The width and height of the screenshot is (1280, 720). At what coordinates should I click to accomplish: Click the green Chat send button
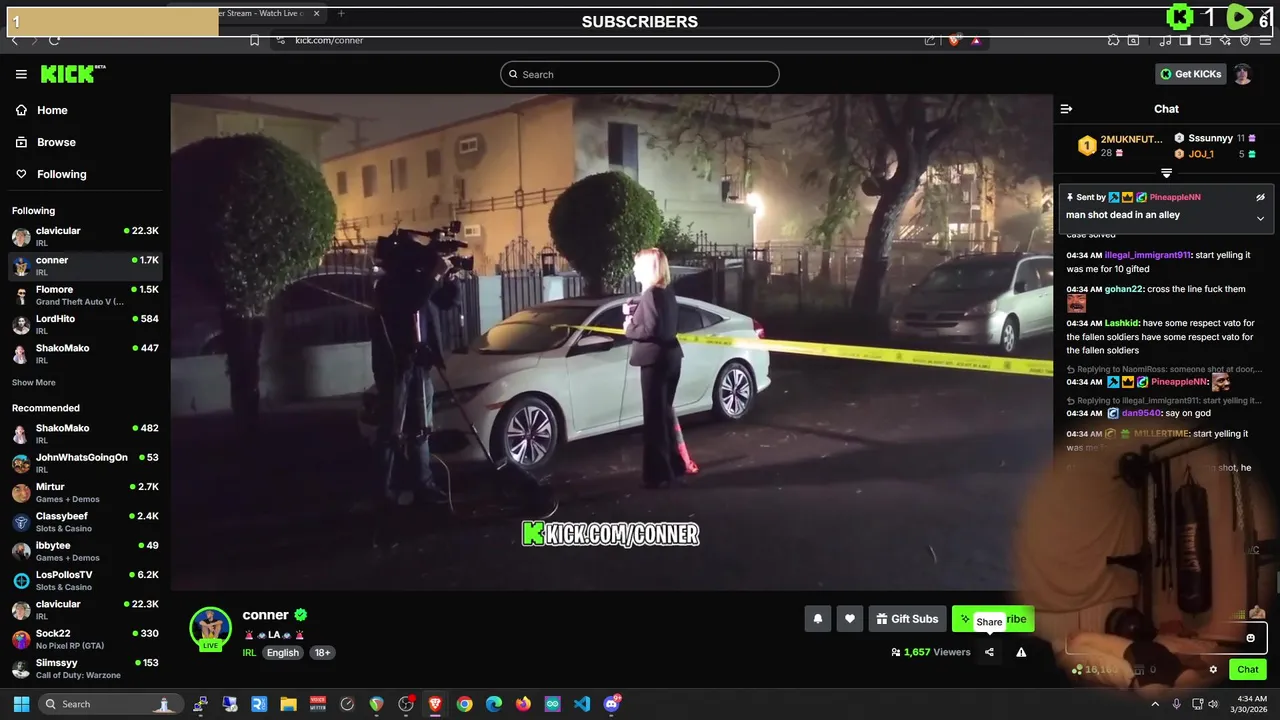coord(1248,669)
